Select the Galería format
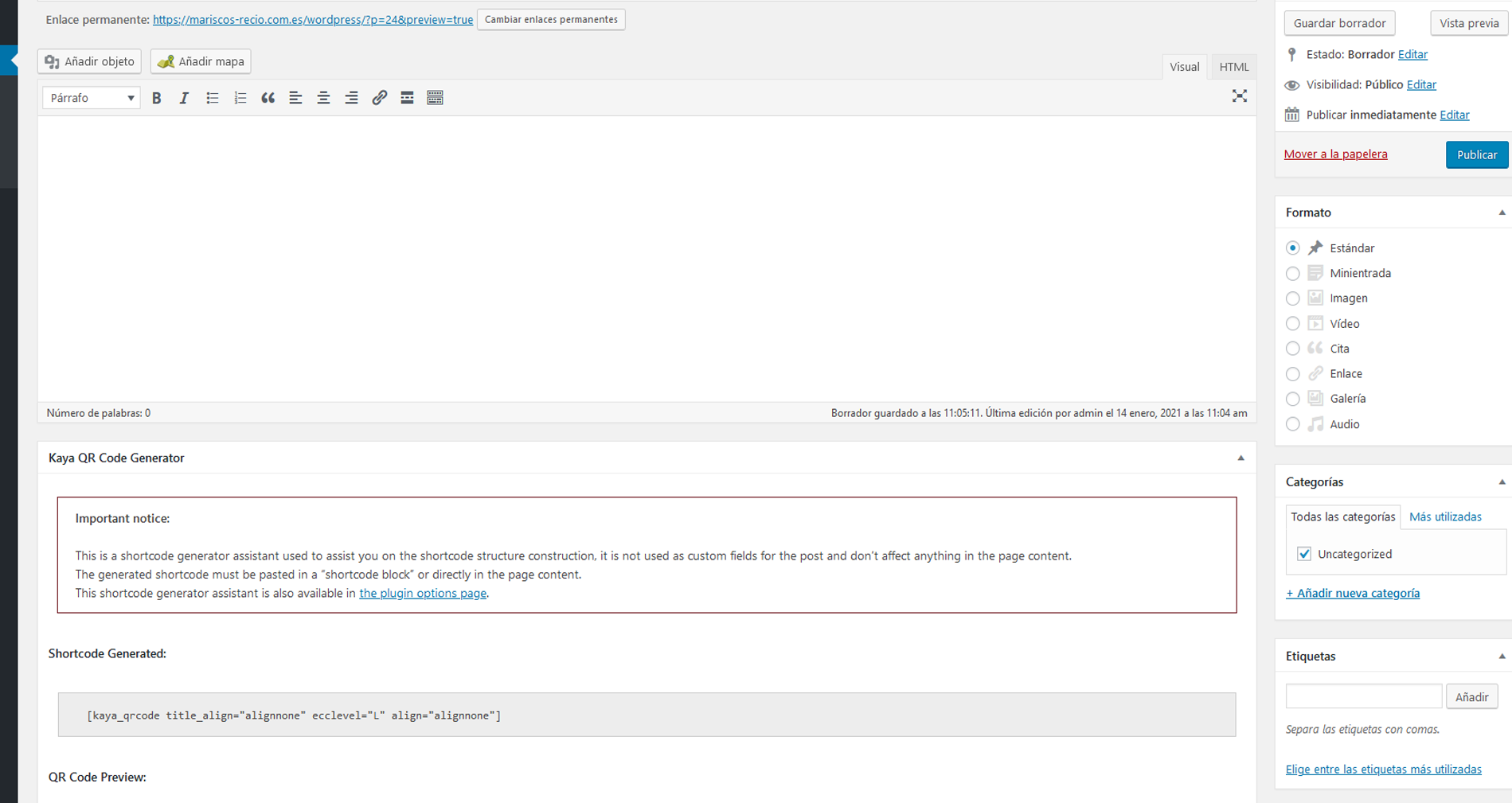The width and height of the screenshot is (1512, 803). click(1292, 399)
